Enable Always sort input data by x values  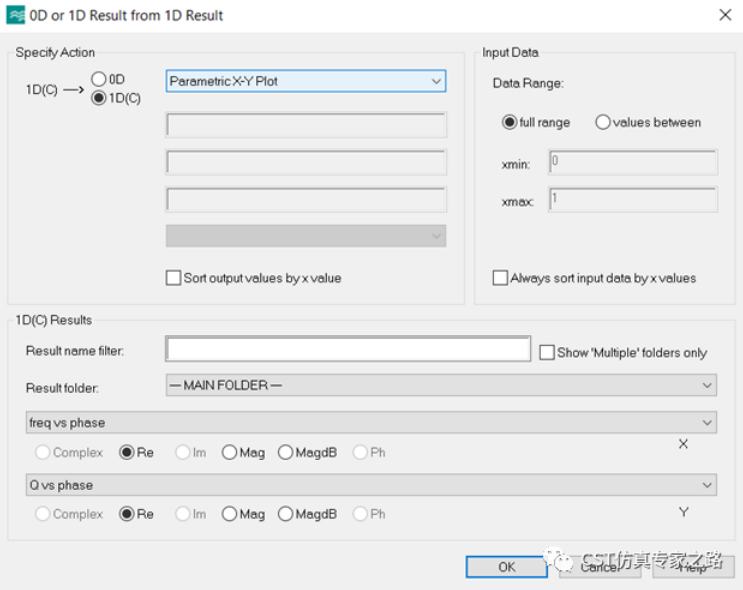[x=500, y=278]
